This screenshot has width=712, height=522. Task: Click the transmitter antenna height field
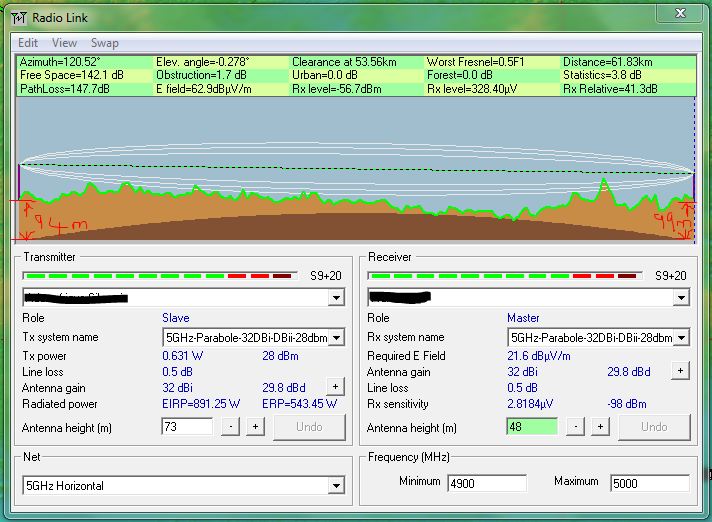coord(187,427)
